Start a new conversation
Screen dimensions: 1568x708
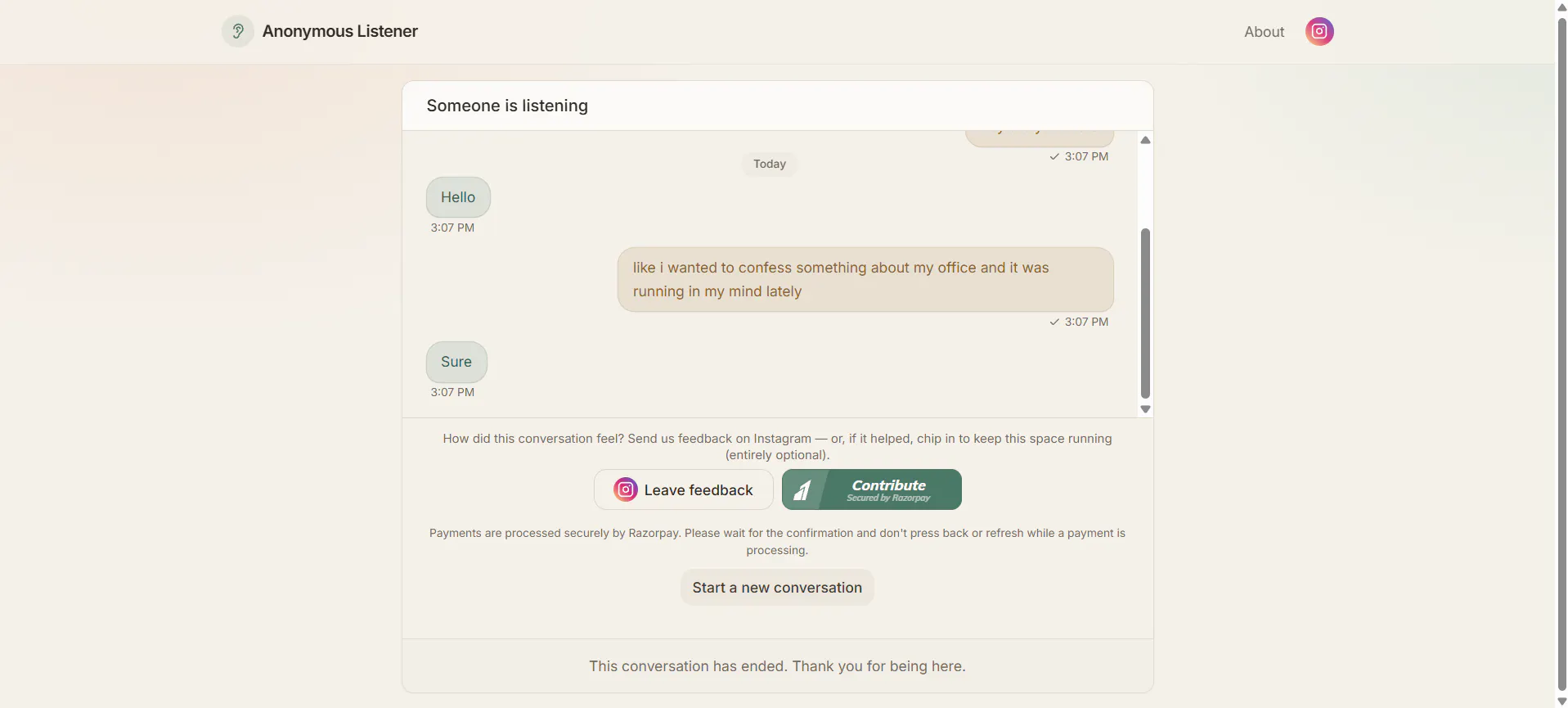777,588
